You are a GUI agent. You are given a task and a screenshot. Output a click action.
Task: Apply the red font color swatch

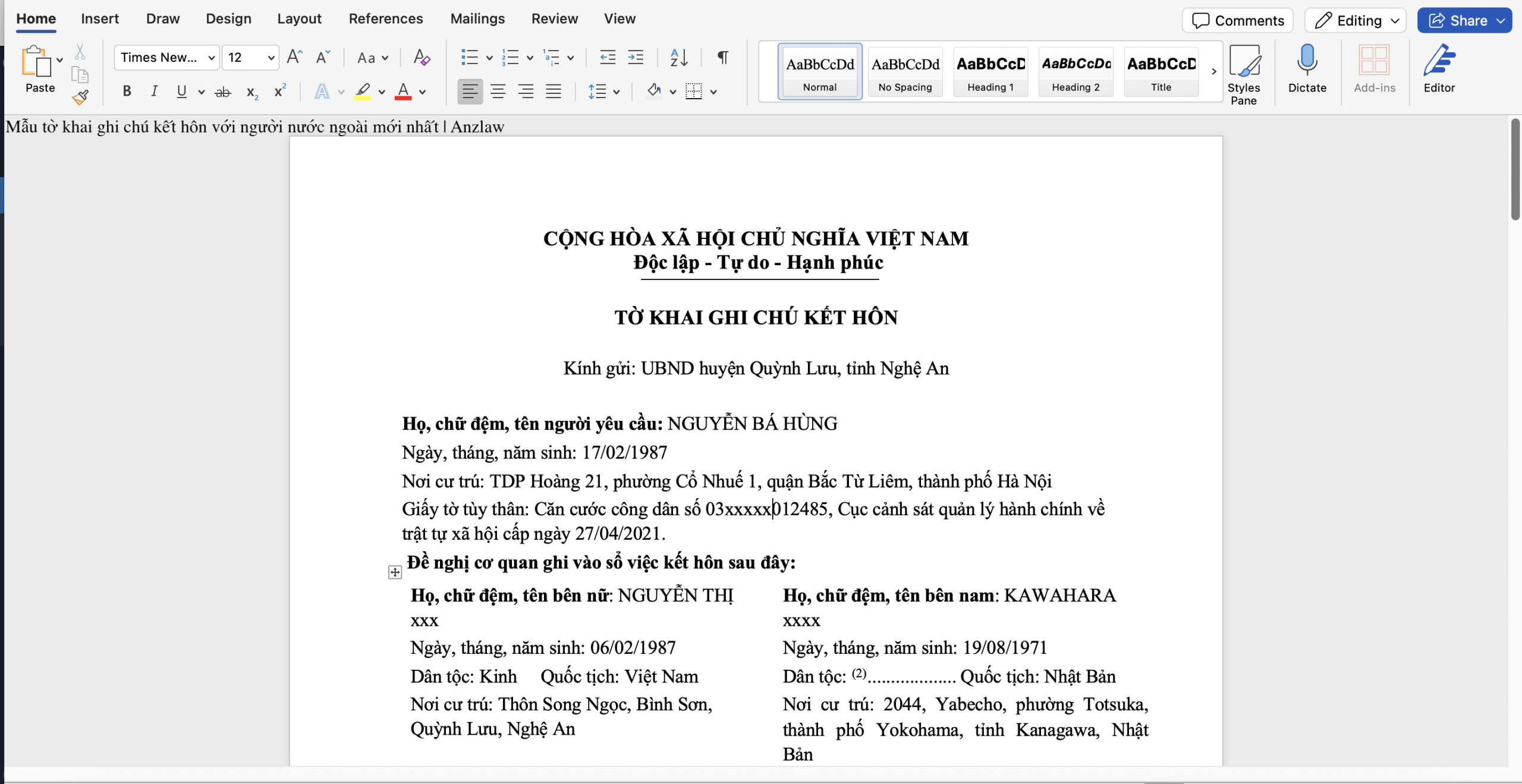pyautogui.click(x=403, y=92)
